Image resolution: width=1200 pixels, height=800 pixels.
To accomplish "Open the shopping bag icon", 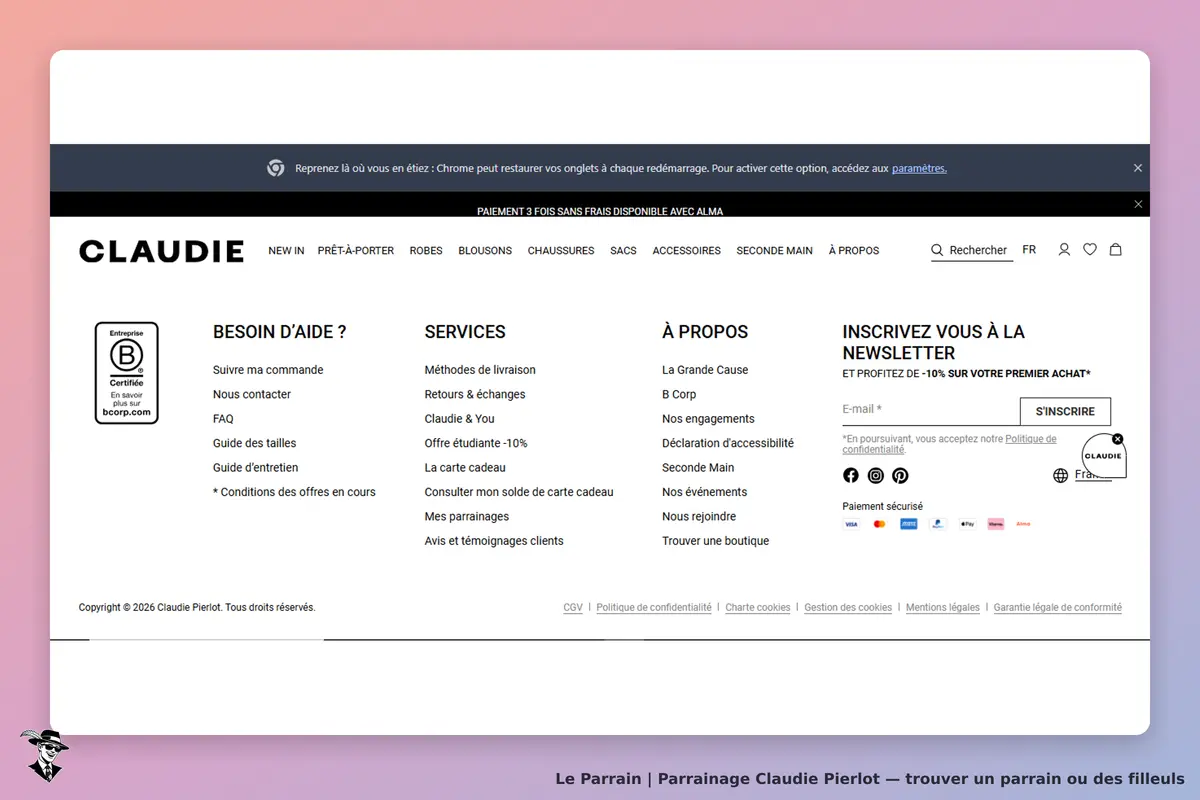I will pos(1116,250).
